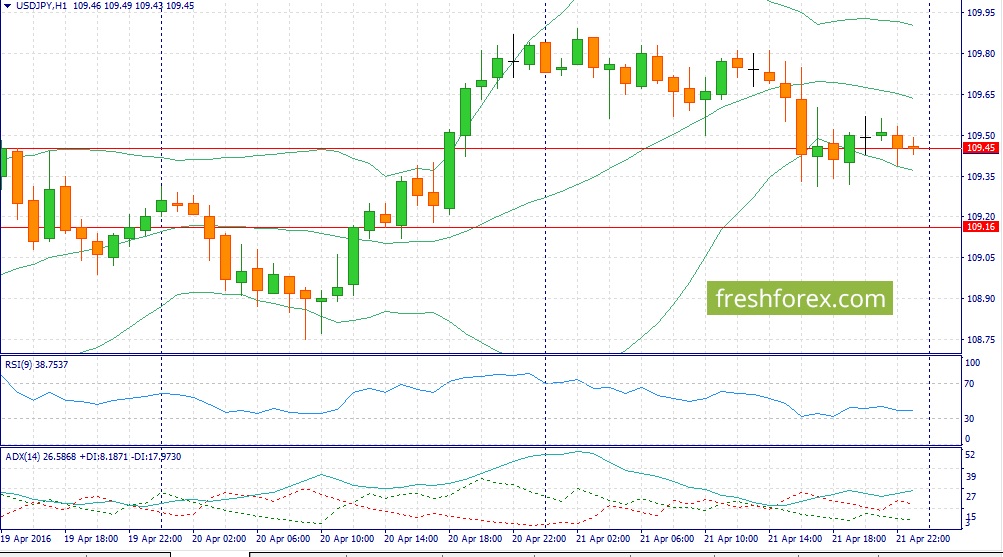The width and height of the screenshot is (1003, 557).
Task: Click the RSI 70 level label
Action: click(x=969, y=384)
